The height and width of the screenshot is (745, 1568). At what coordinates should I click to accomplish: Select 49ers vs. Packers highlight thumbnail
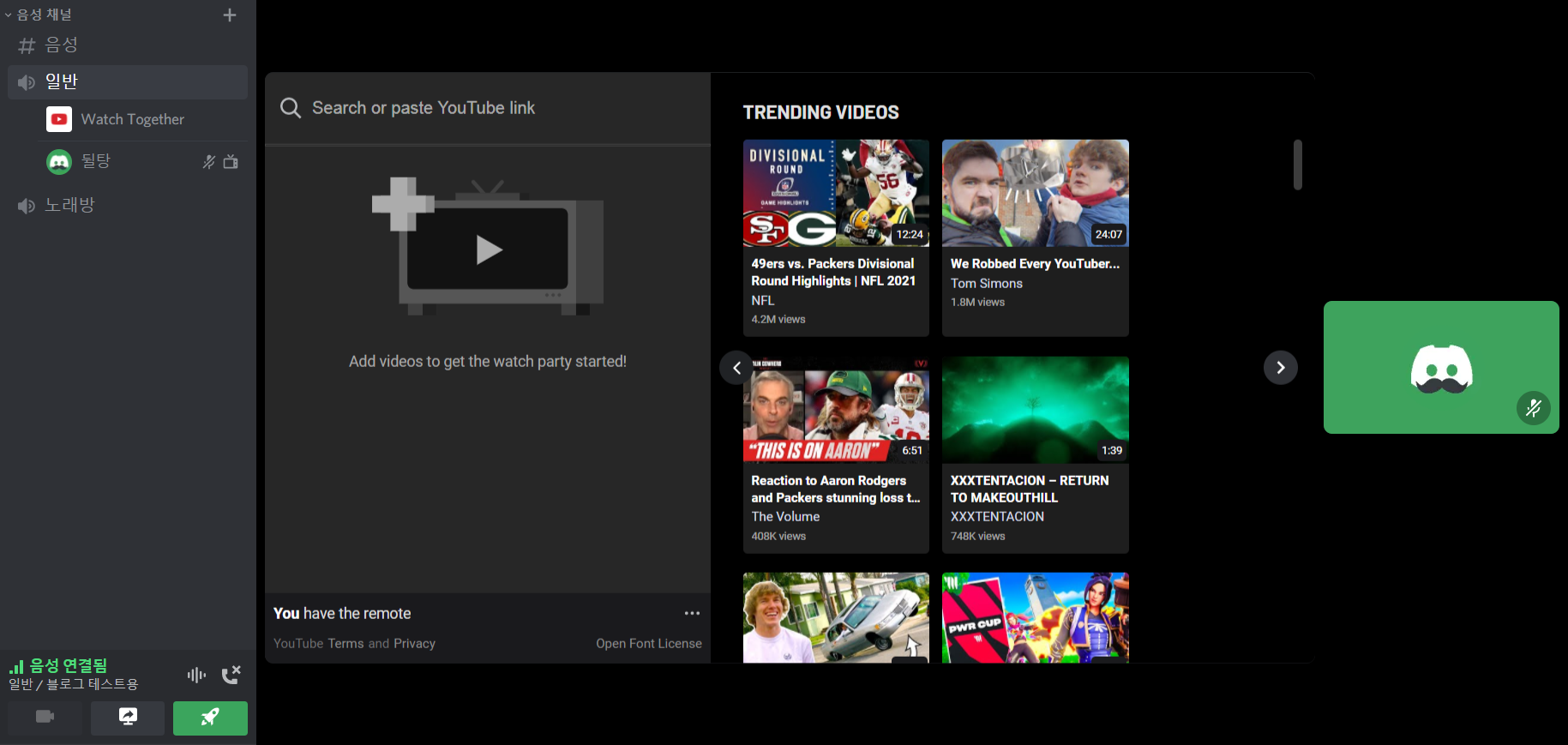tap(836, 193)
